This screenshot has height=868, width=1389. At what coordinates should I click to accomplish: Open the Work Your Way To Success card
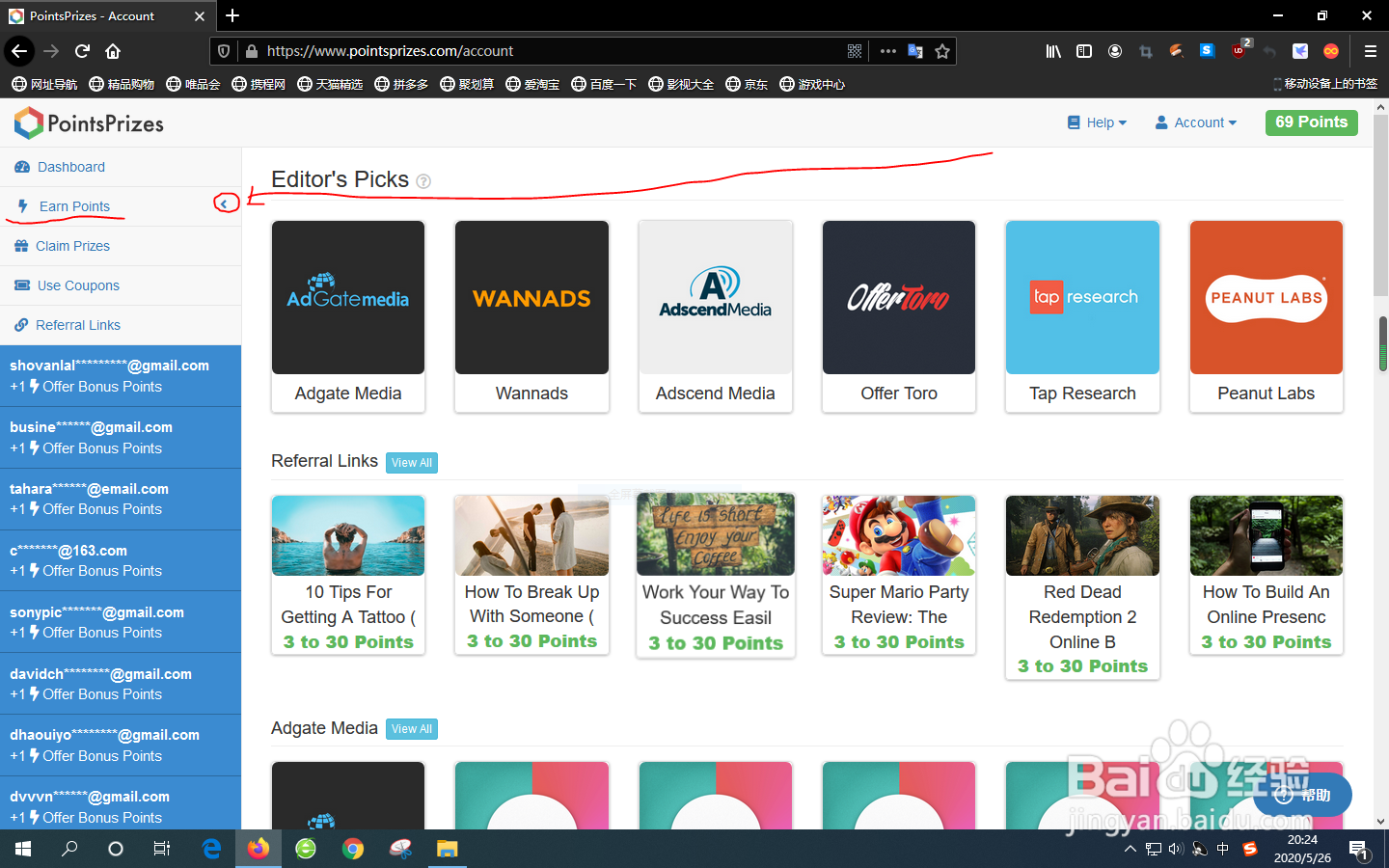716,576
